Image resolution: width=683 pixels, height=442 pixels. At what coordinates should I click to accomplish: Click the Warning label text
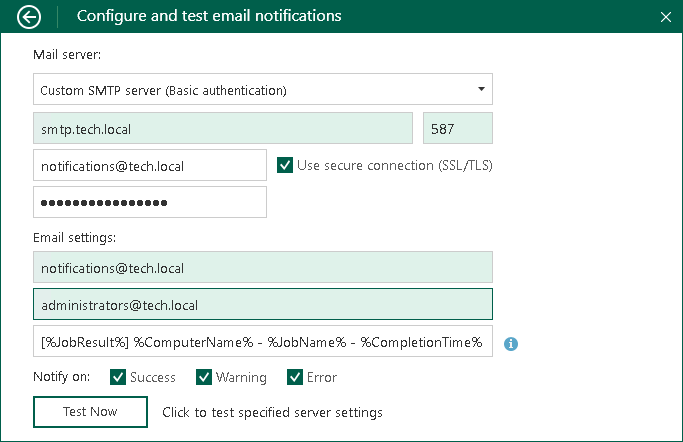click(241, 378)
